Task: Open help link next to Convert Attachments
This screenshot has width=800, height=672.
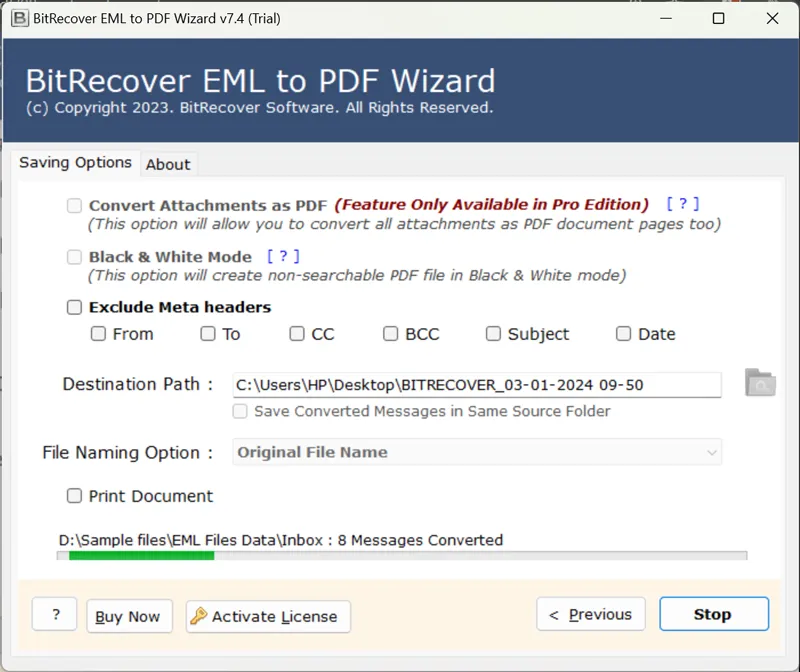Action: pyautogui.click(x=683, y=204)
